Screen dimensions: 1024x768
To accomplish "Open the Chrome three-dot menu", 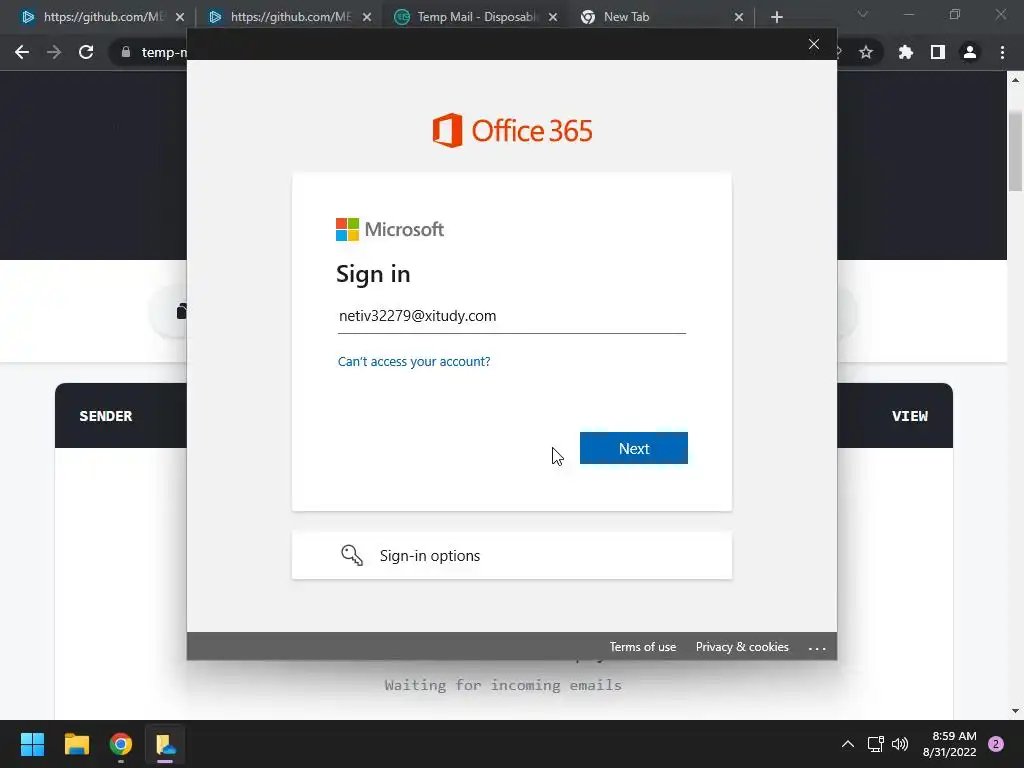I will tap(1002, 52).
